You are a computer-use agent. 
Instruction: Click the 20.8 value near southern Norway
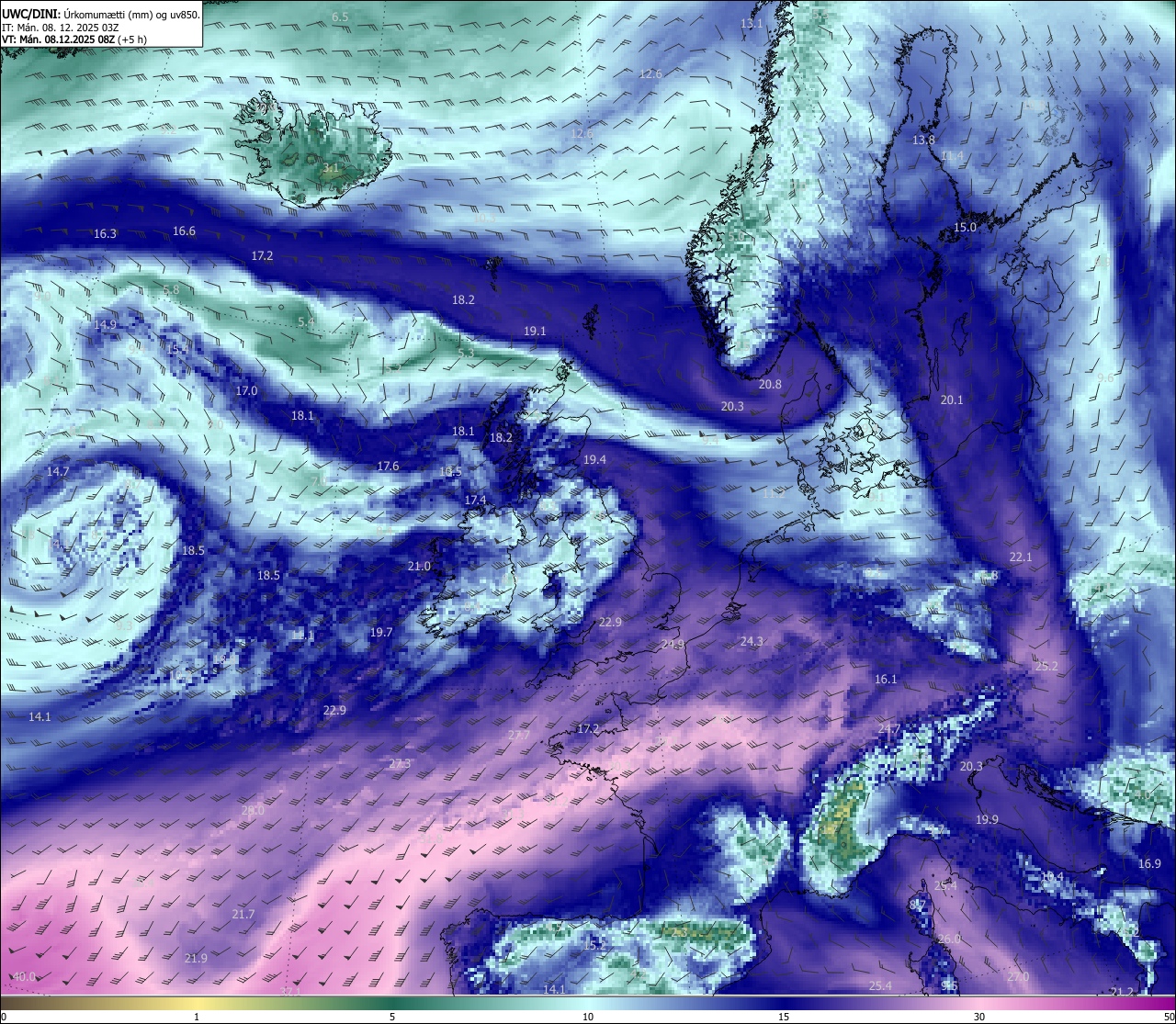pyautogui.click(x=770, y=385)
